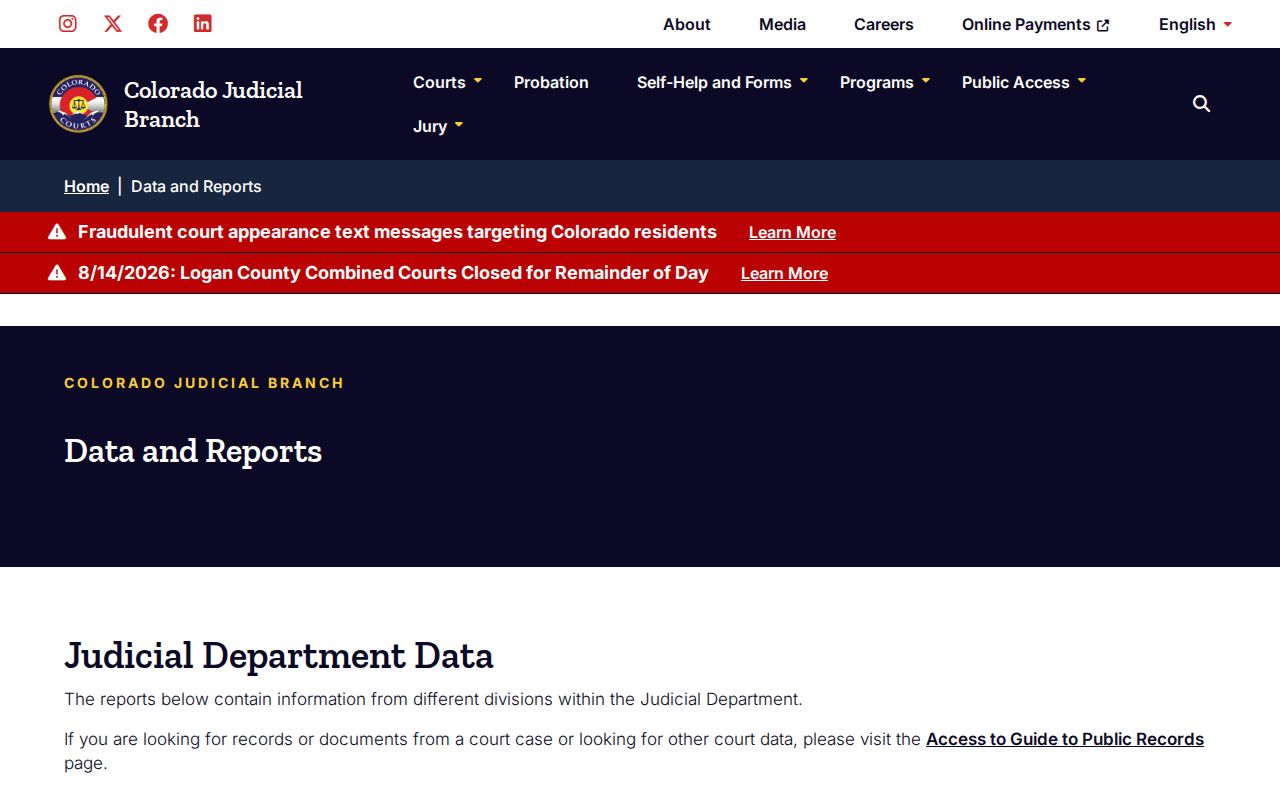Click the Data and Reports page title
The image size is (1280, 800).
tap(193, 451)
